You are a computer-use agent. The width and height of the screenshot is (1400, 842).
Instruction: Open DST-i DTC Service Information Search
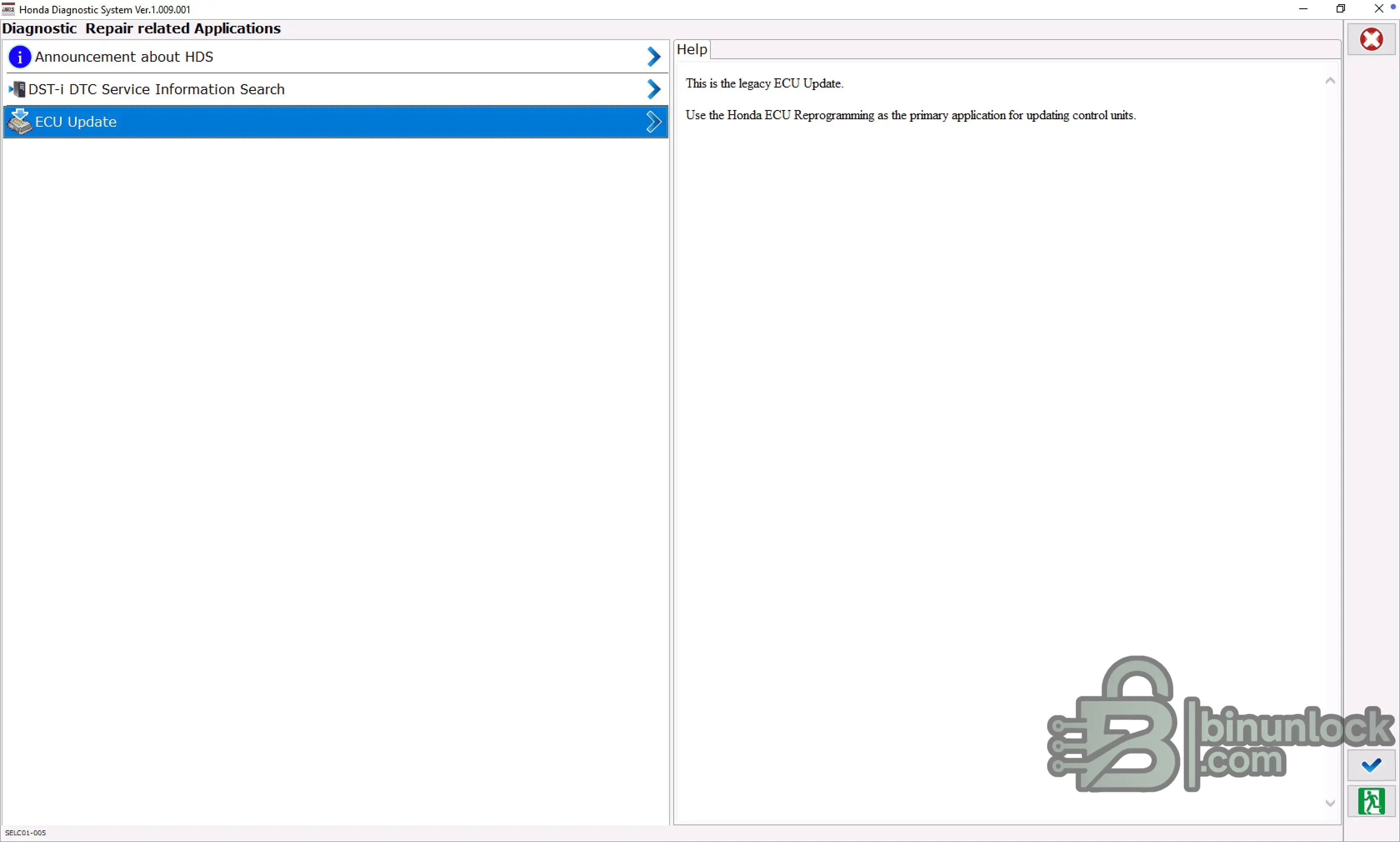pos(336,89)
